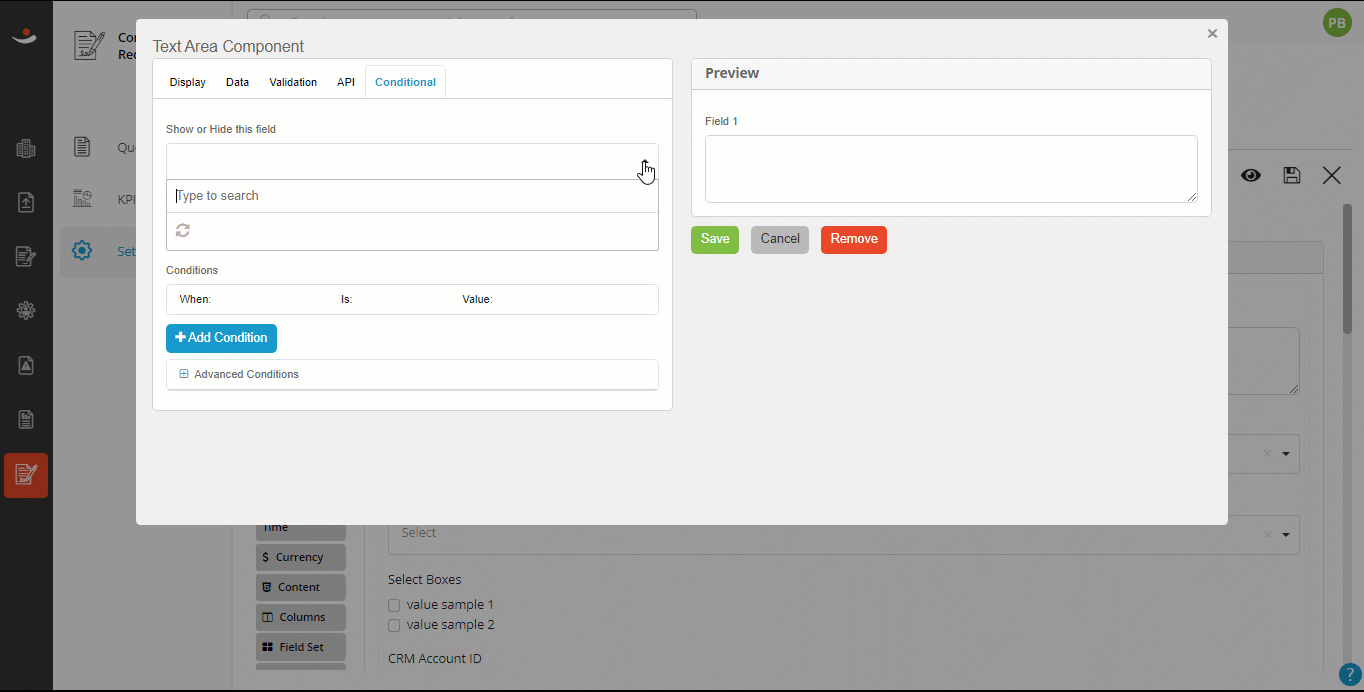Click the Cancel button

coord(780,239)
